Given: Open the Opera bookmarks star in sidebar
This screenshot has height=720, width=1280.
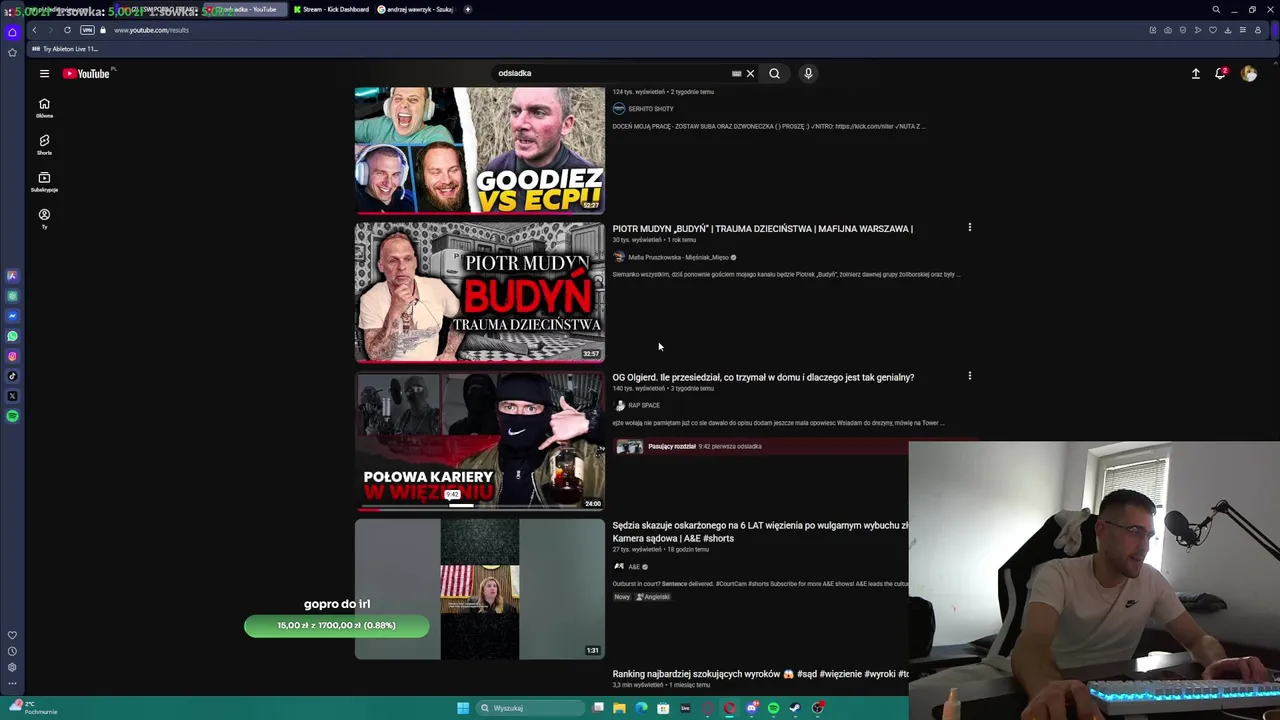Looking at the screenshot, I should (x=12, y=52).
